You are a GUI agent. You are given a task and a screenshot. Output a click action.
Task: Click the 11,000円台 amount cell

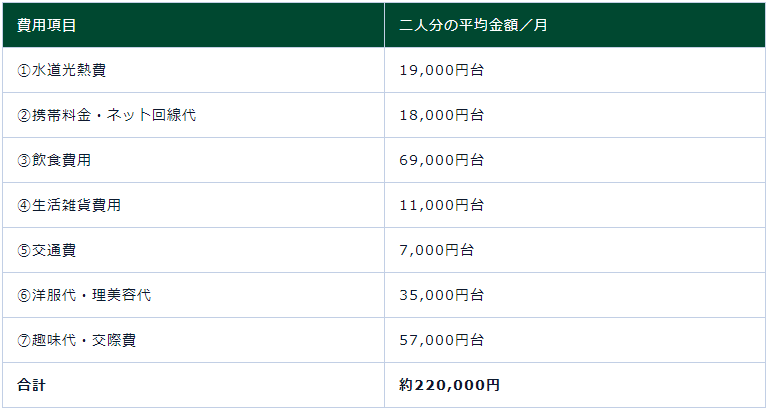point(441,205)
